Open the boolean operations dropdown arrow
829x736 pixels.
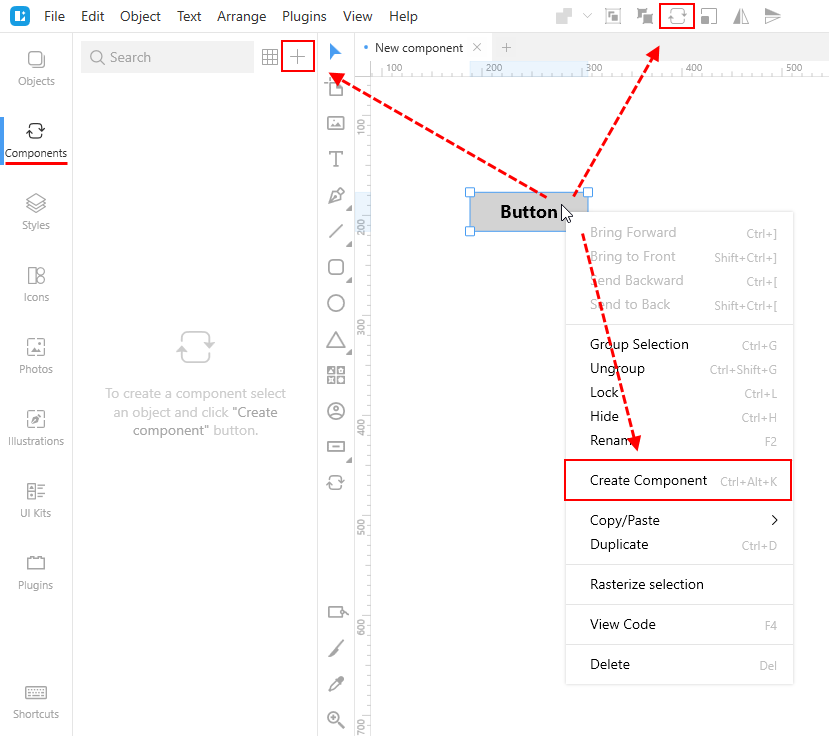587,16
